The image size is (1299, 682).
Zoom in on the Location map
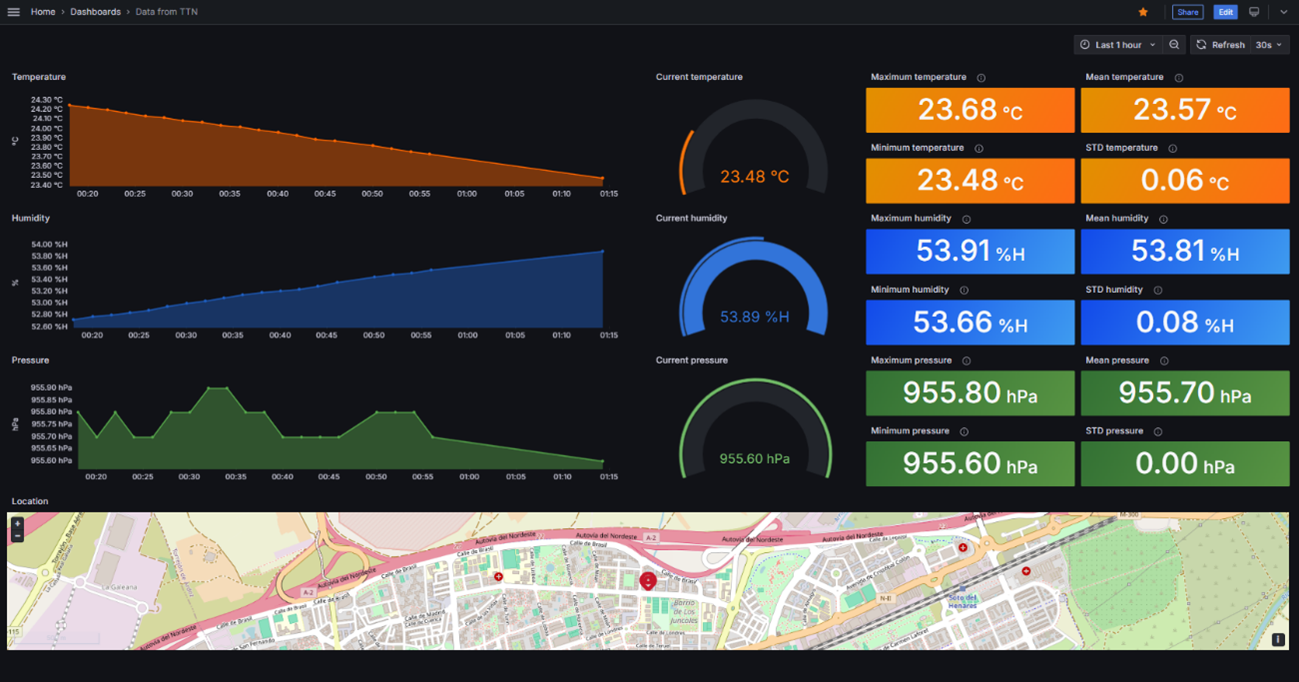coord(17,524)
